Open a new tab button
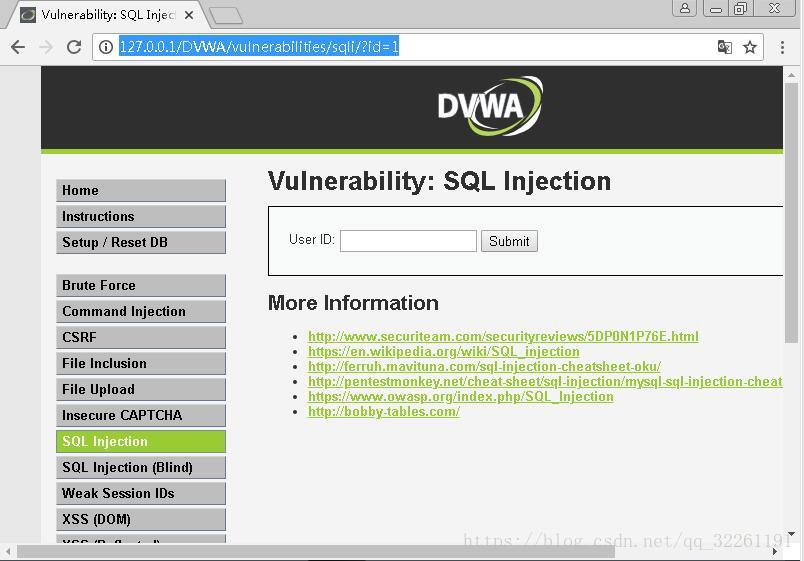804x561 pixels. (226, 16)
